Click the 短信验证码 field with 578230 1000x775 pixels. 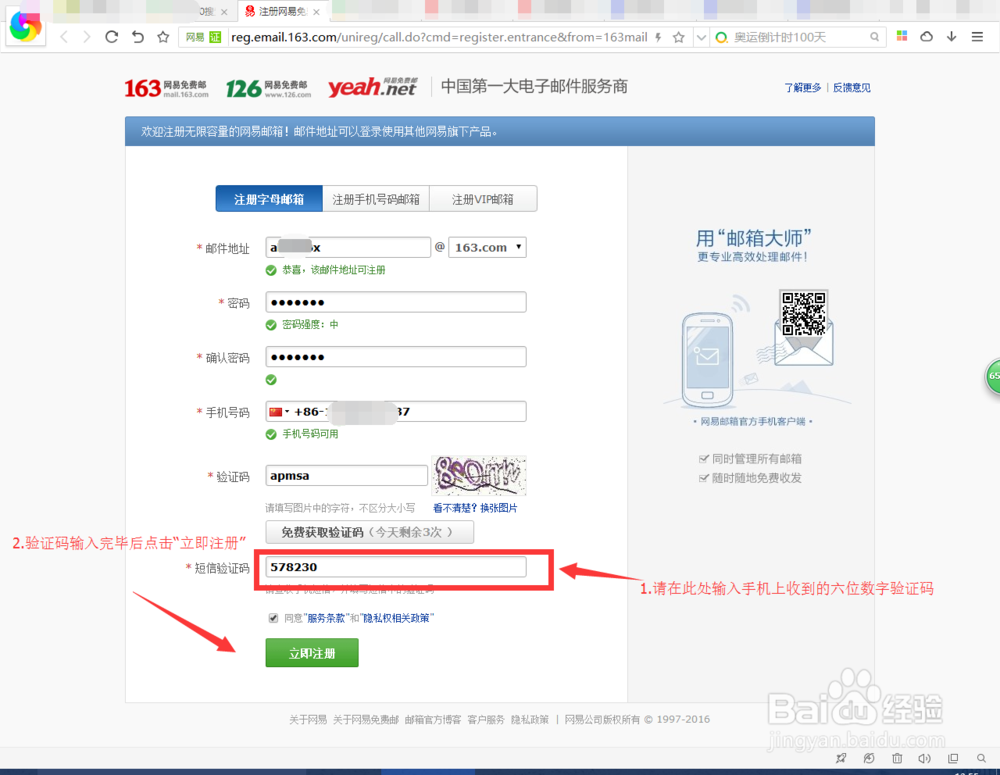396,567
